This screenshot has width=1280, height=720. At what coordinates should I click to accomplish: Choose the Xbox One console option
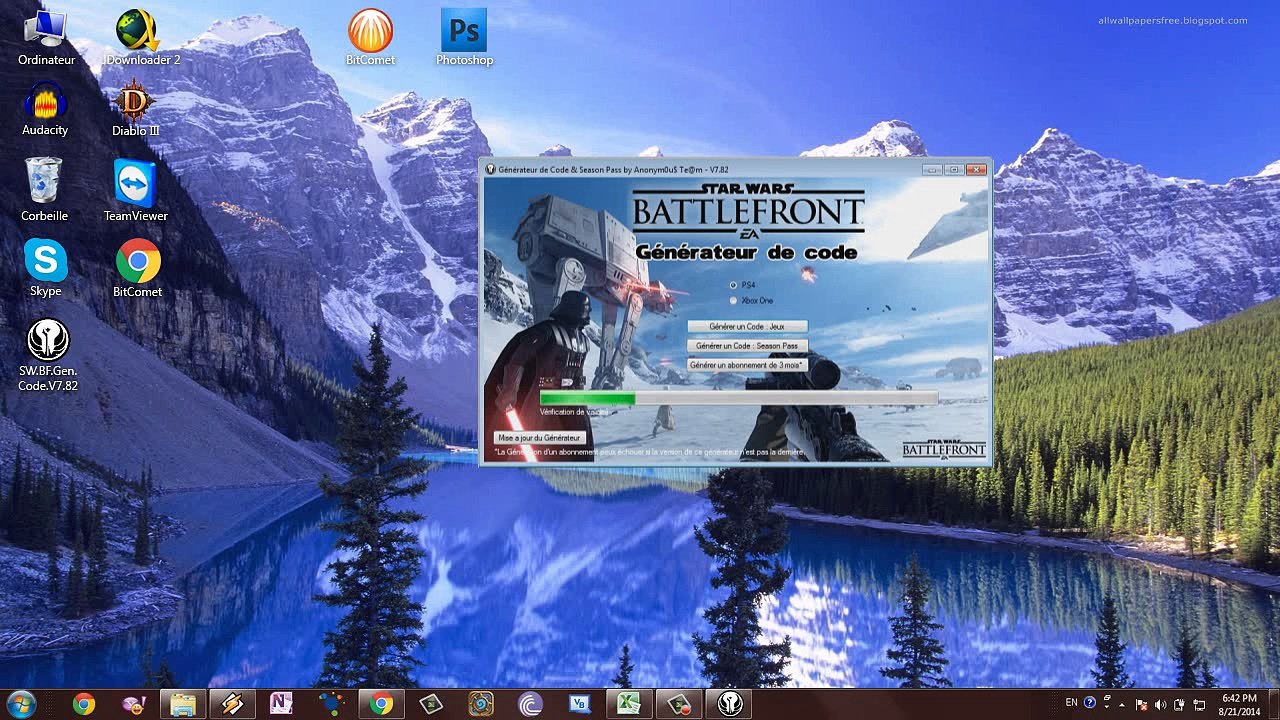733,300
